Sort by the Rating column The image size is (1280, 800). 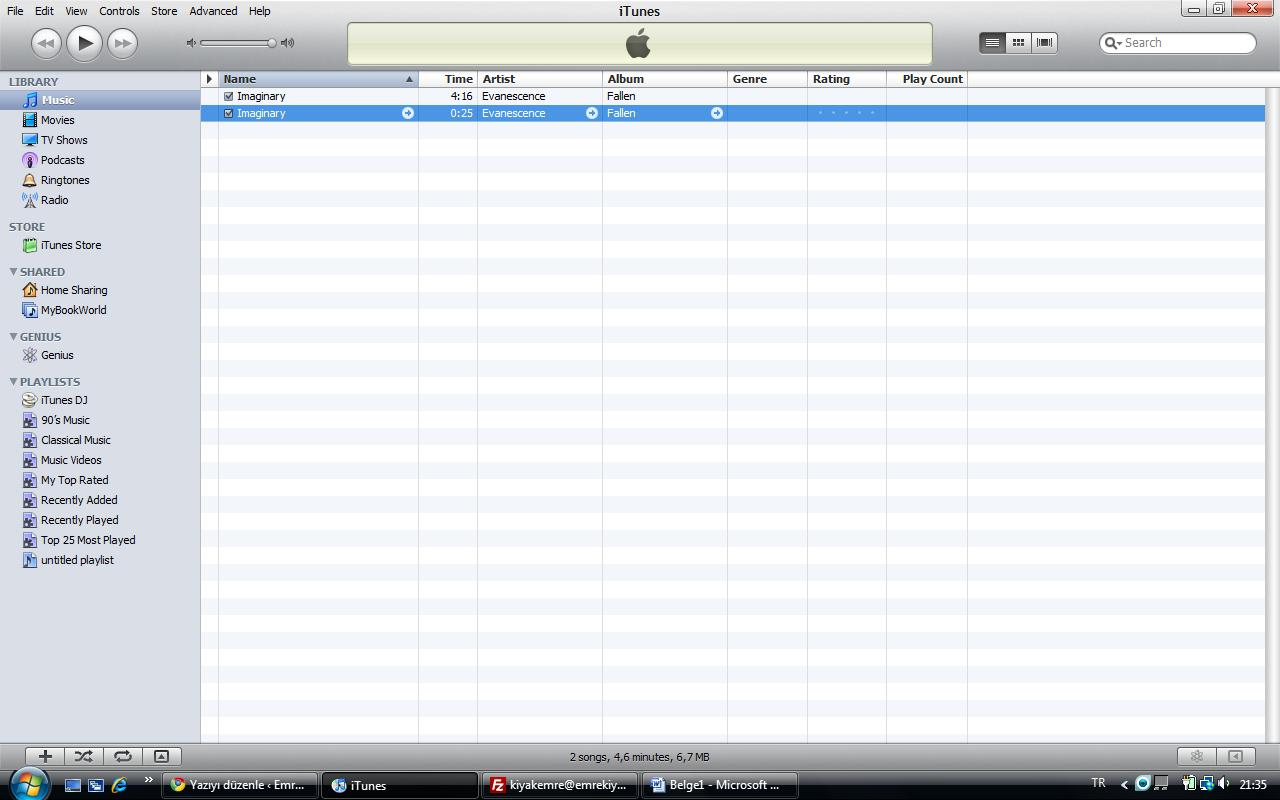847,79
